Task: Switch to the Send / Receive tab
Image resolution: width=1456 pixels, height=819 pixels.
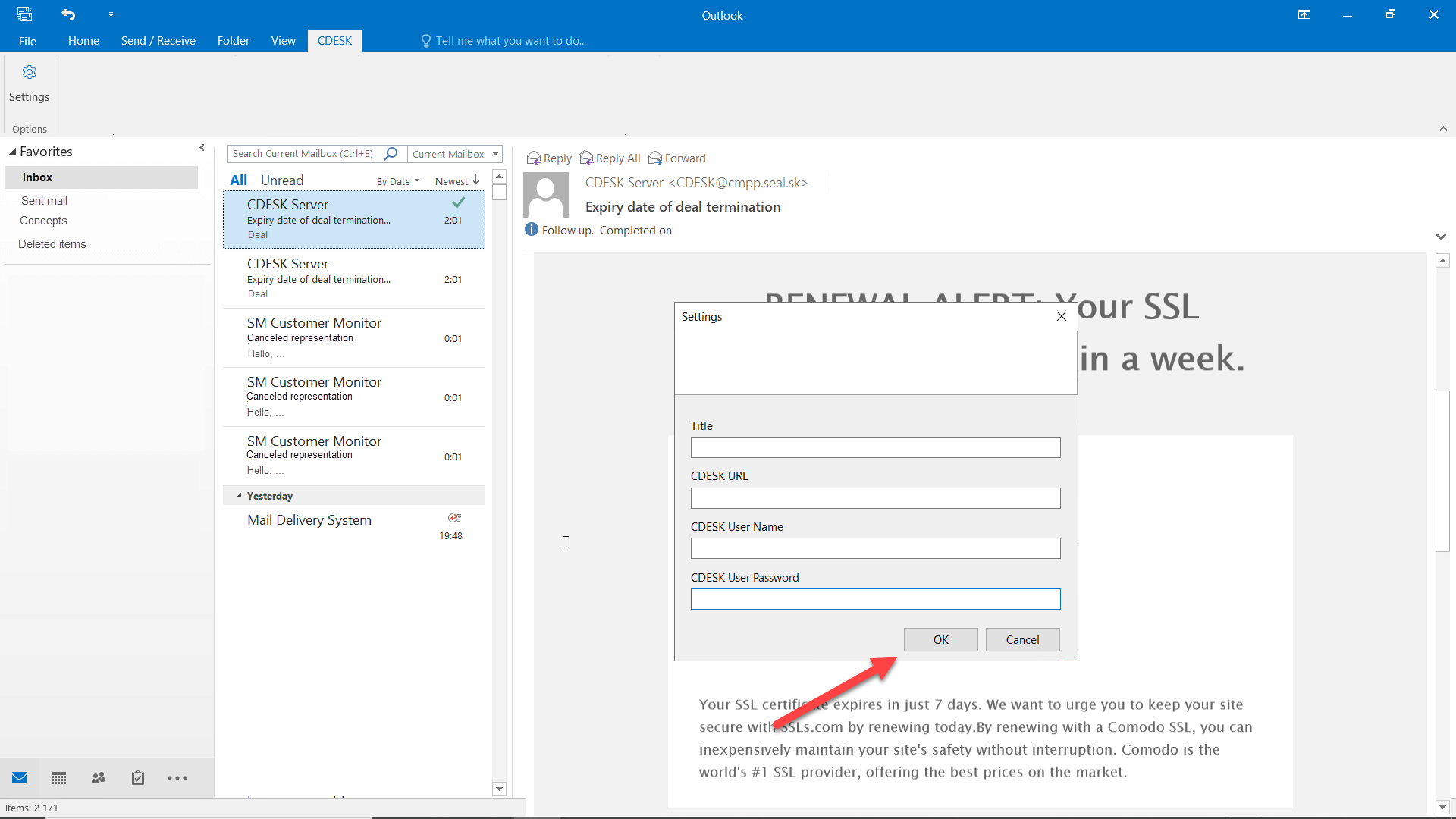Action: pyautogui.click(x=158, y=41)
